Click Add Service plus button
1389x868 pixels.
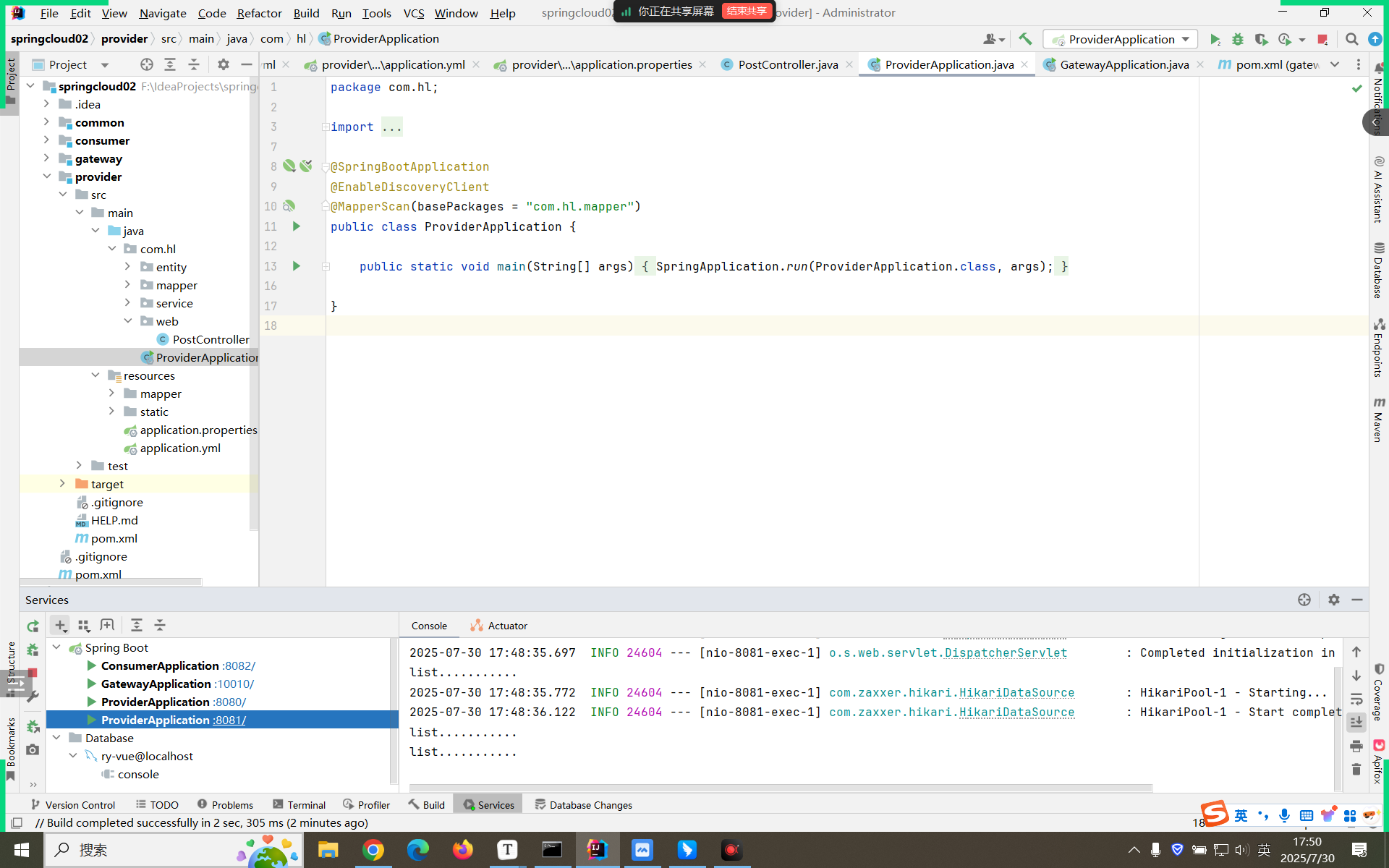coord(60,625)
